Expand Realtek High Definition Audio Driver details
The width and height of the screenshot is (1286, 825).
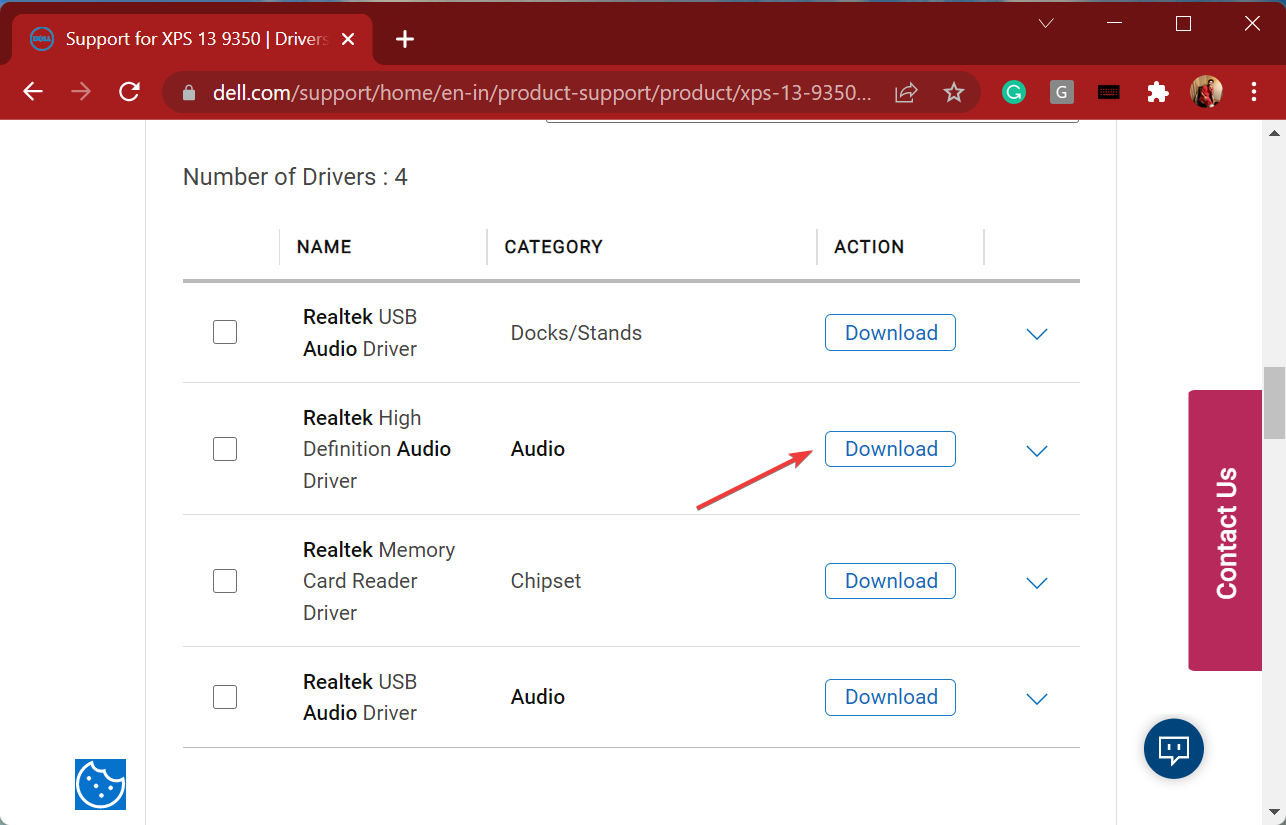[1037, 451]
